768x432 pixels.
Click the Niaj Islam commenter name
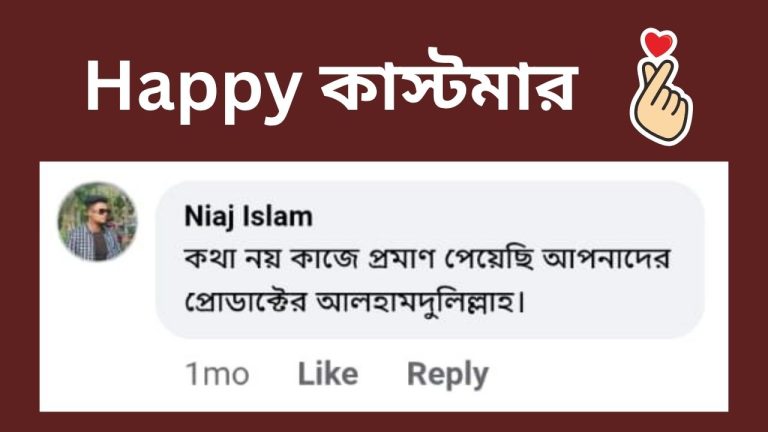click(x=248, y=216)
